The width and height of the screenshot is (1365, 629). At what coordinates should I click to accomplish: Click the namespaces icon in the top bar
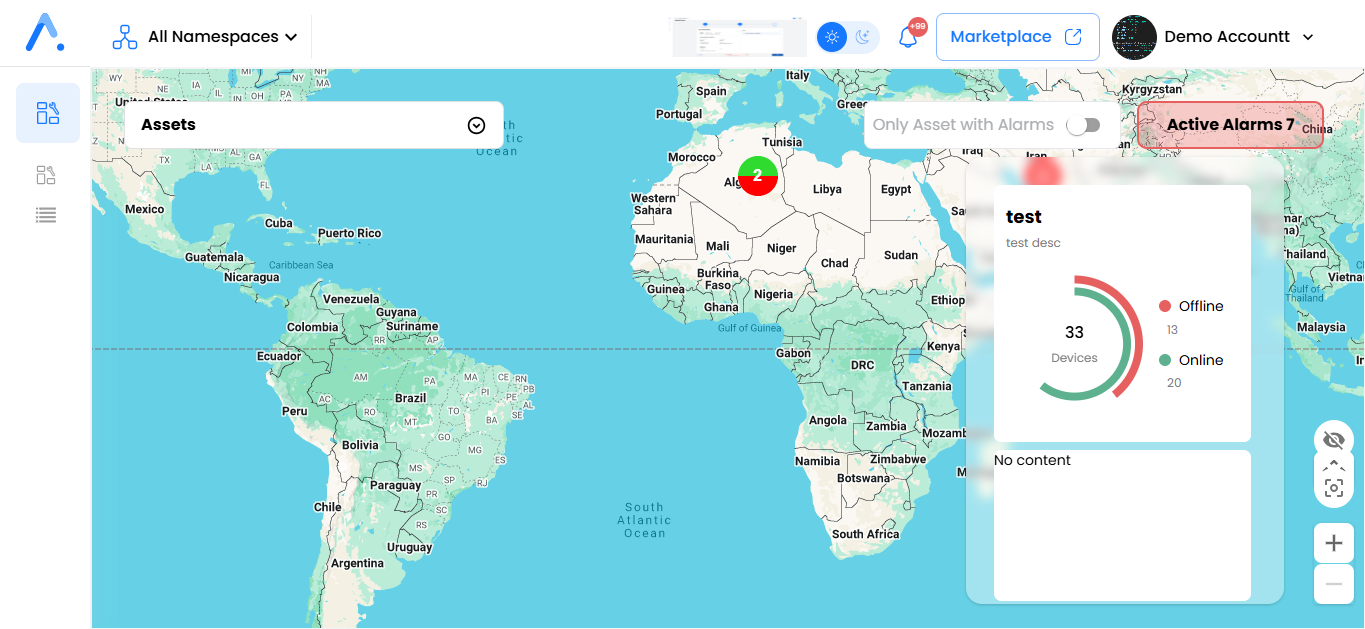coord(124,35)
